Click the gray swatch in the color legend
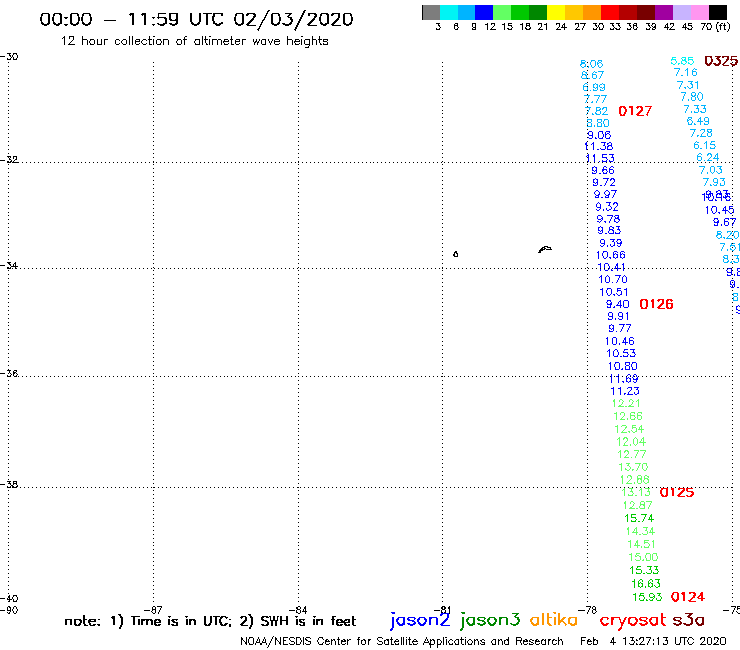 coord(431,12)
